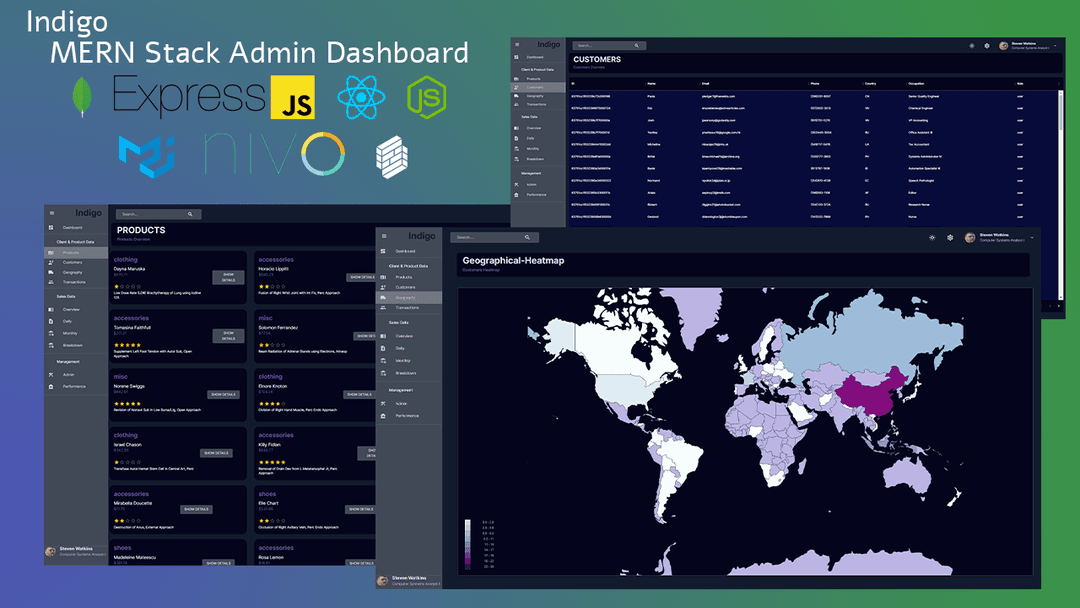Viewport: 1080px width, 608px height.
Task: Click Overview icon in Products window sidebar
Action: point(51,309)
